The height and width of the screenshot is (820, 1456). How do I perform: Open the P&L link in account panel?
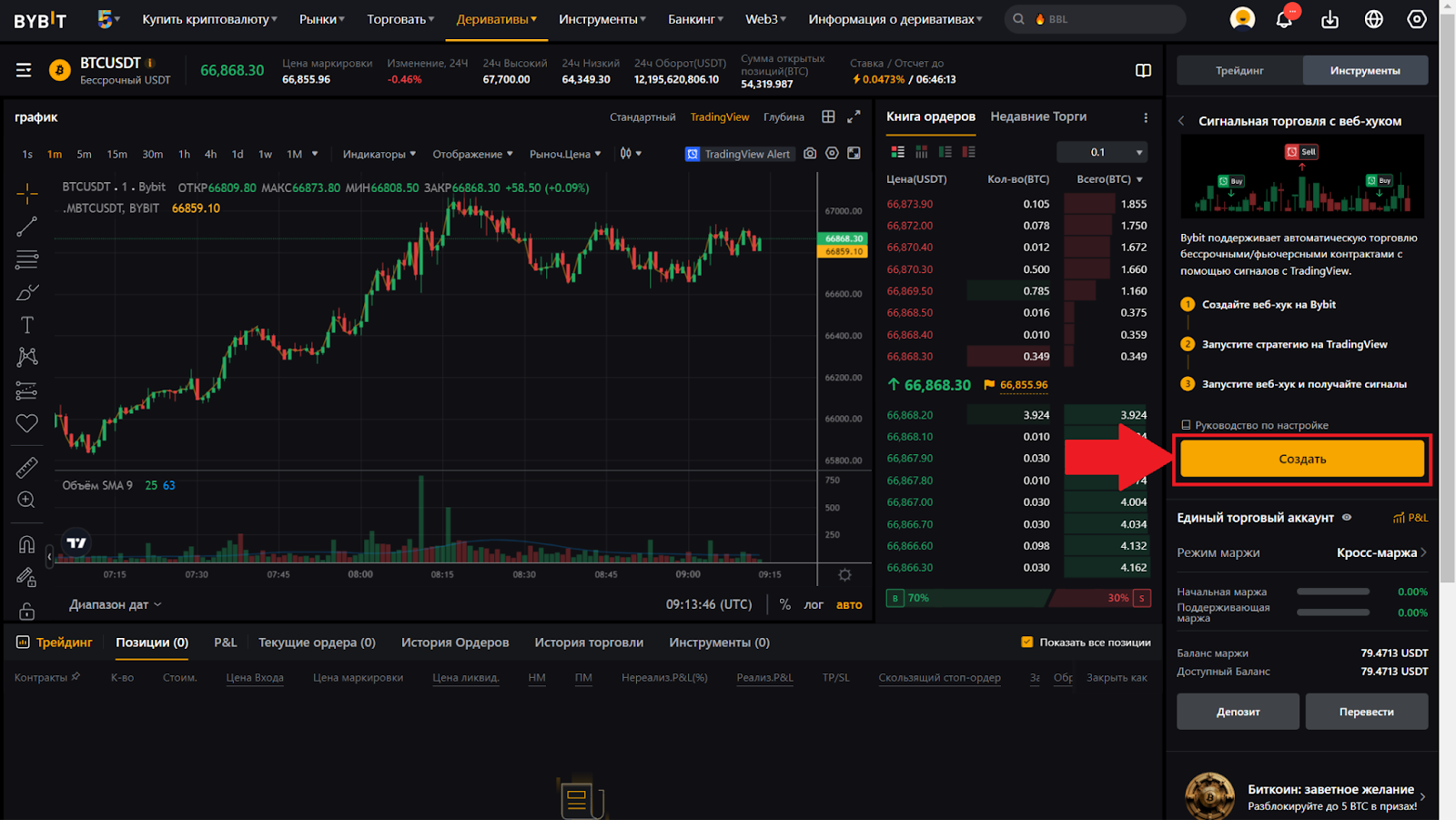click(1410, 517)
